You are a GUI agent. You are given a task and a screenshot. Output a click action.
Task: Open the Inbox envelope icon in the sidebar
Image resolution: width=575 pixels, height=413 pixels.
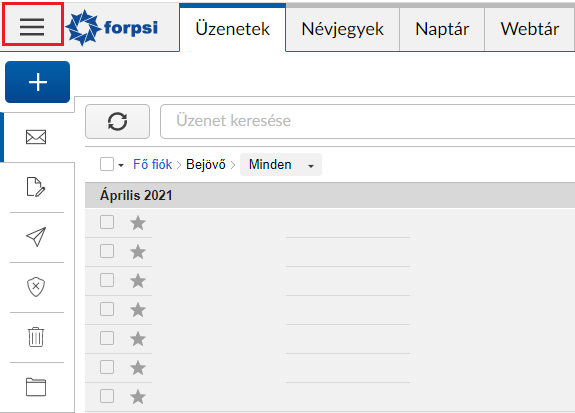click(x=36, y=137)
